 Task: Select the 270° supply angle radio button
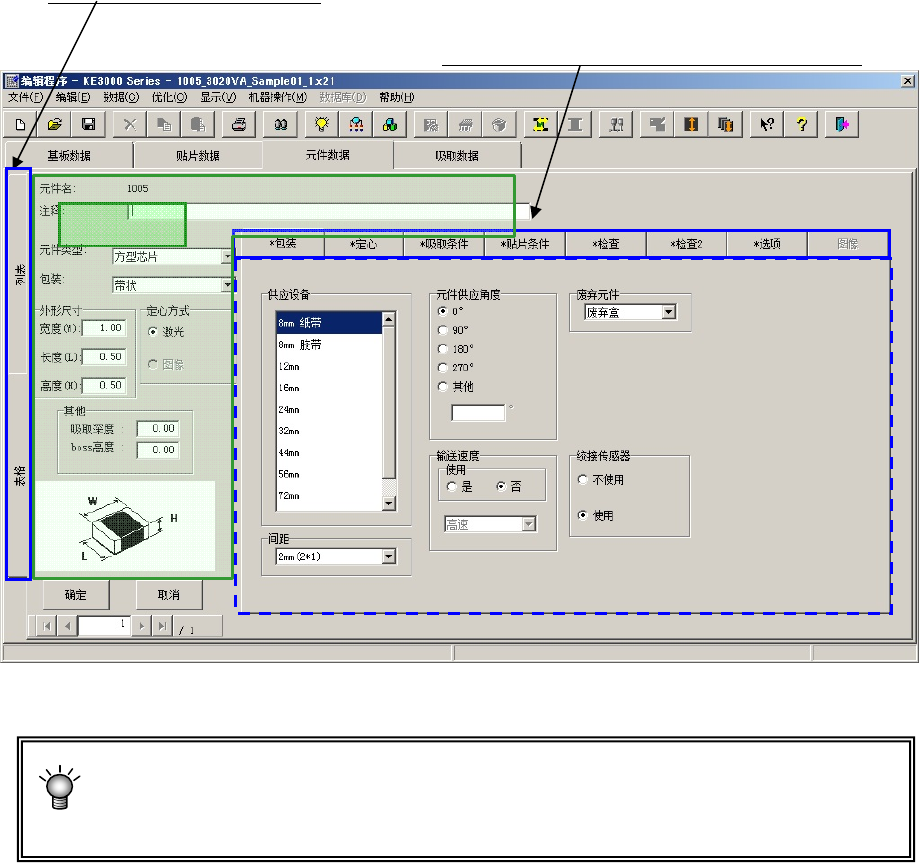[x=443, y=368]
